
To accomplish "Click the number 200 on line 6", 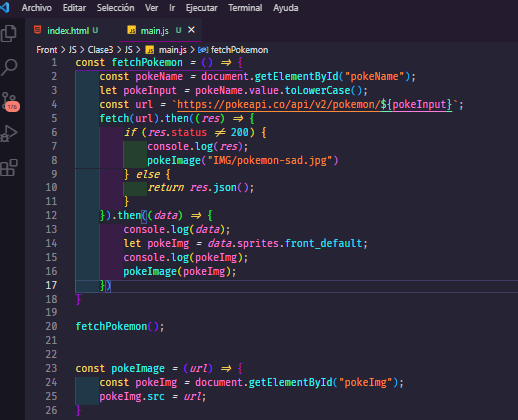I will tap(240, 132).
